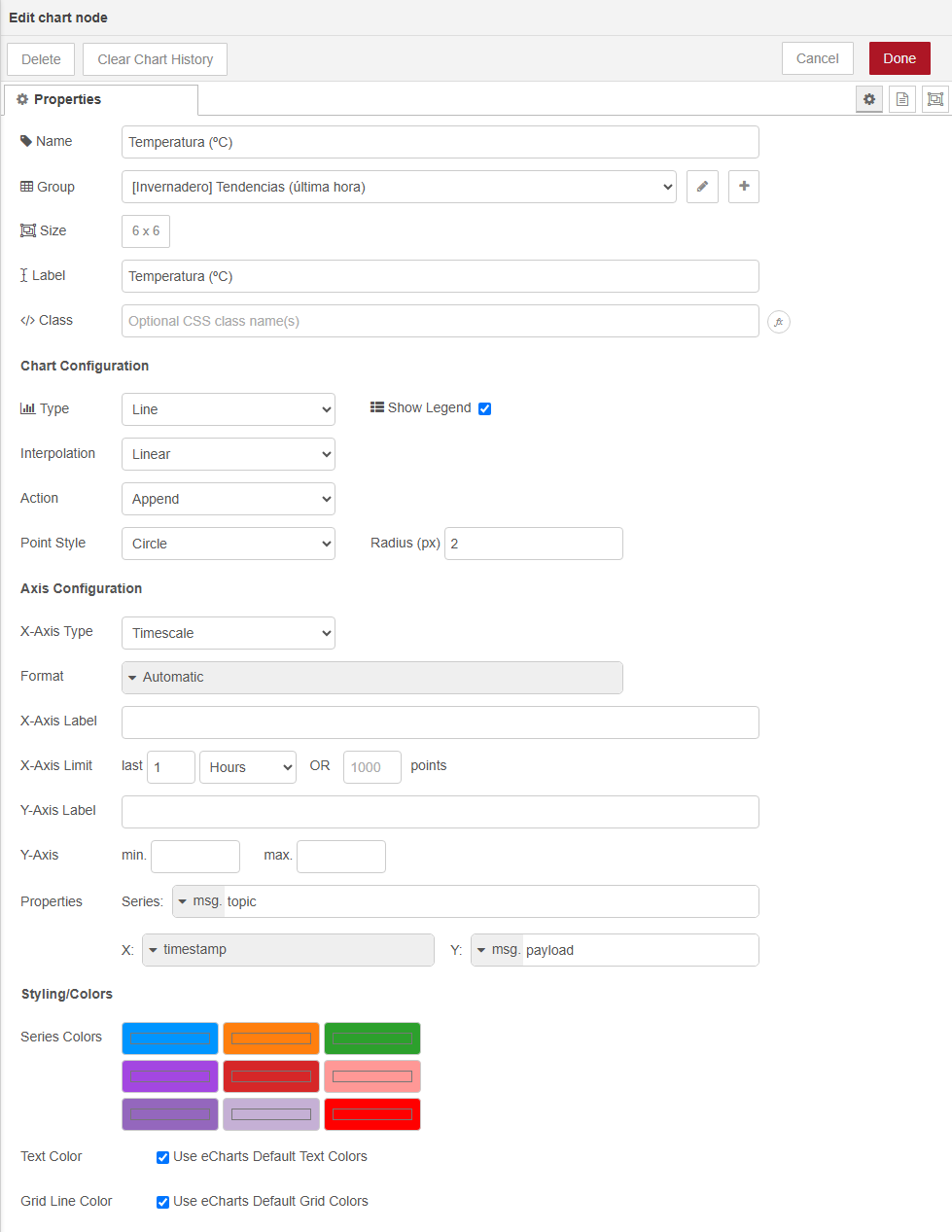The width and height of the screenshot is (952, 1232).
Task: Click the Class CSS name field
Action: pyautogui.click(x=441, y=321)
